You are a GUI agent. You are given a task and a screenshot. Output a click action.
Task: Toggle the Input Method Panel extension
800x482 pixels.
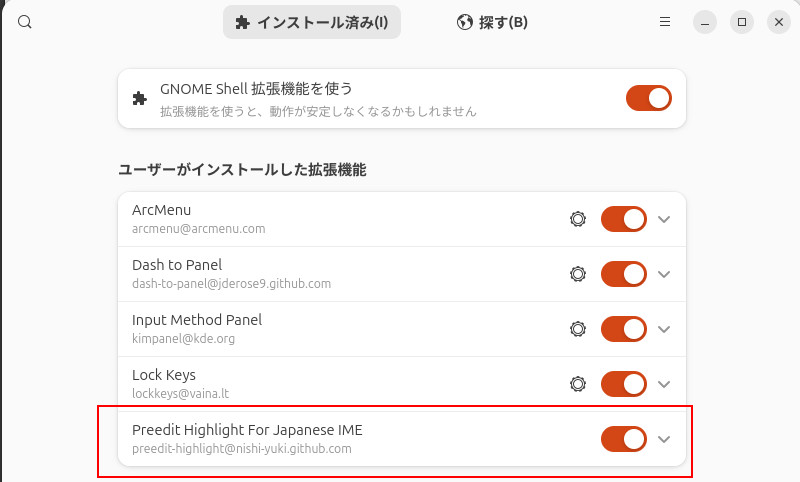point(624,328)
